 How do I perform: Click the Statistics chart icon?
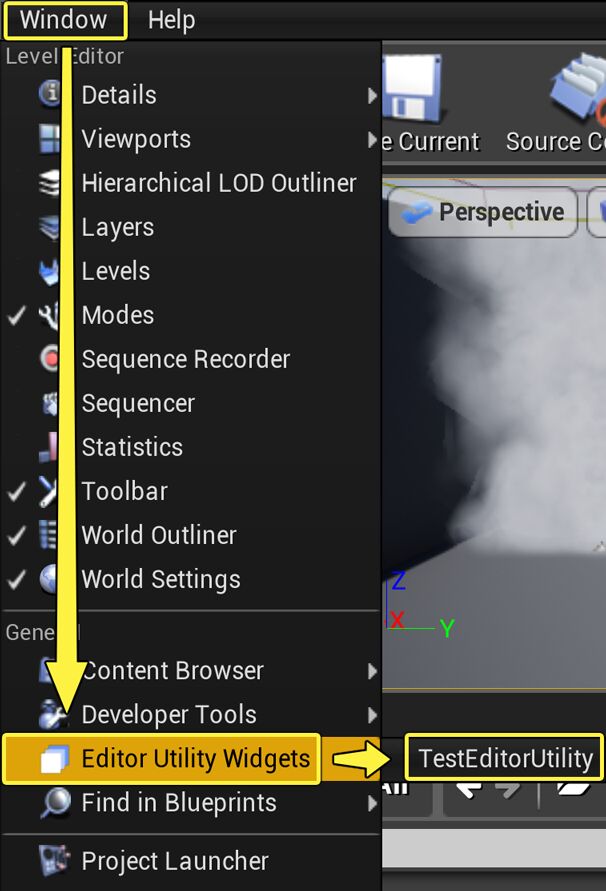[x=49, y=447]
